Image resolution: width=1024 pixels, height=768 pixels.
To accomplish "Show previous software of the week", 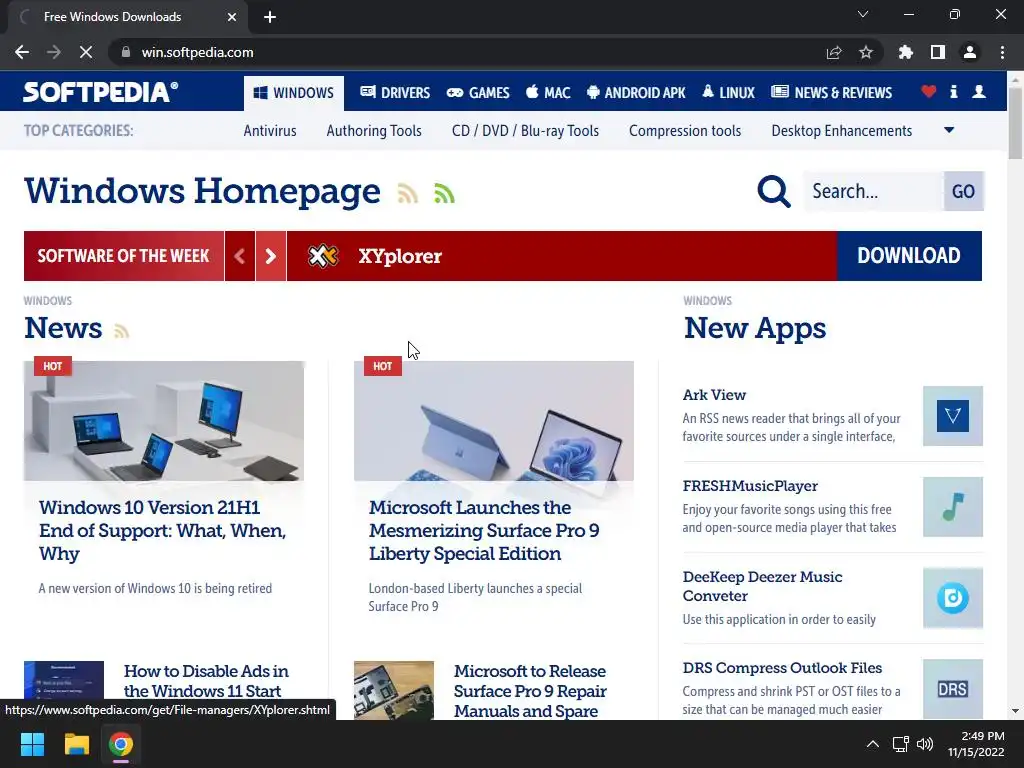I will [x=240, y=256].
